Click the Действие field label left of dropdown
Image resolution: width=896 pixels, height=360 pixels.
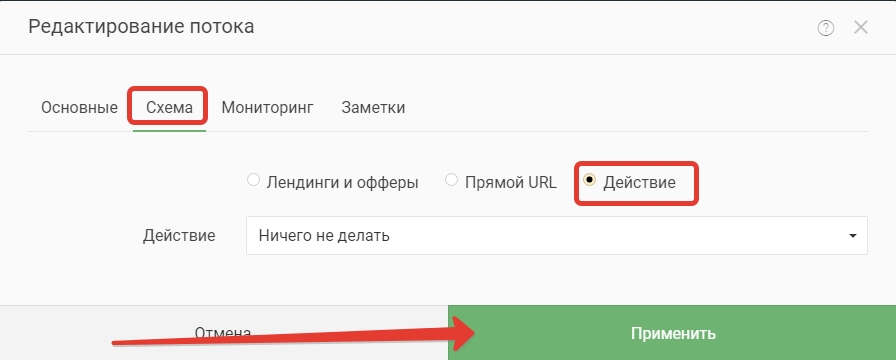(179, 236)
